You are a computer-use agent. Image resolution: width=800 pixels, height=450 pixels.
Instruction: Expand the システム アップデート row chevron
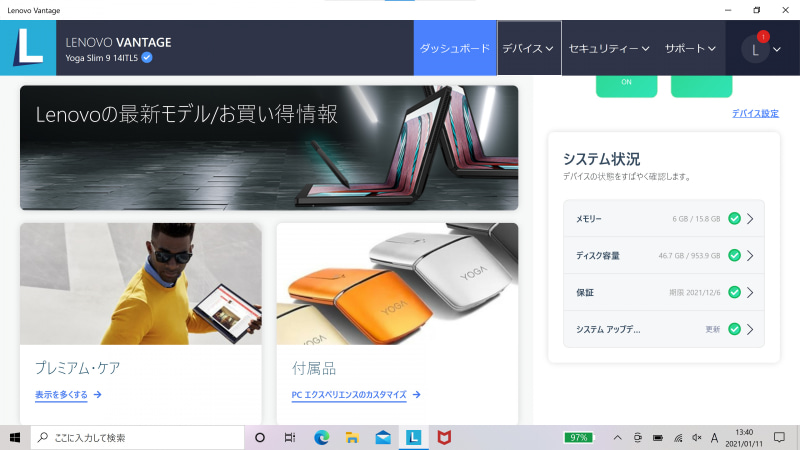tap(750, 329)
